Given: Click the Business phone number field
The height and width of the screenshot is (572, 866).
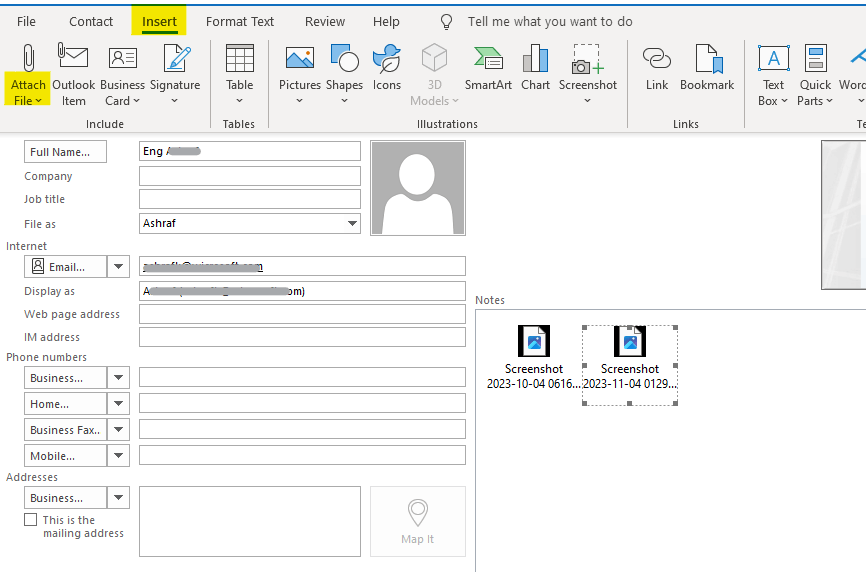Looking at the screenshot, I should (302, 377).
